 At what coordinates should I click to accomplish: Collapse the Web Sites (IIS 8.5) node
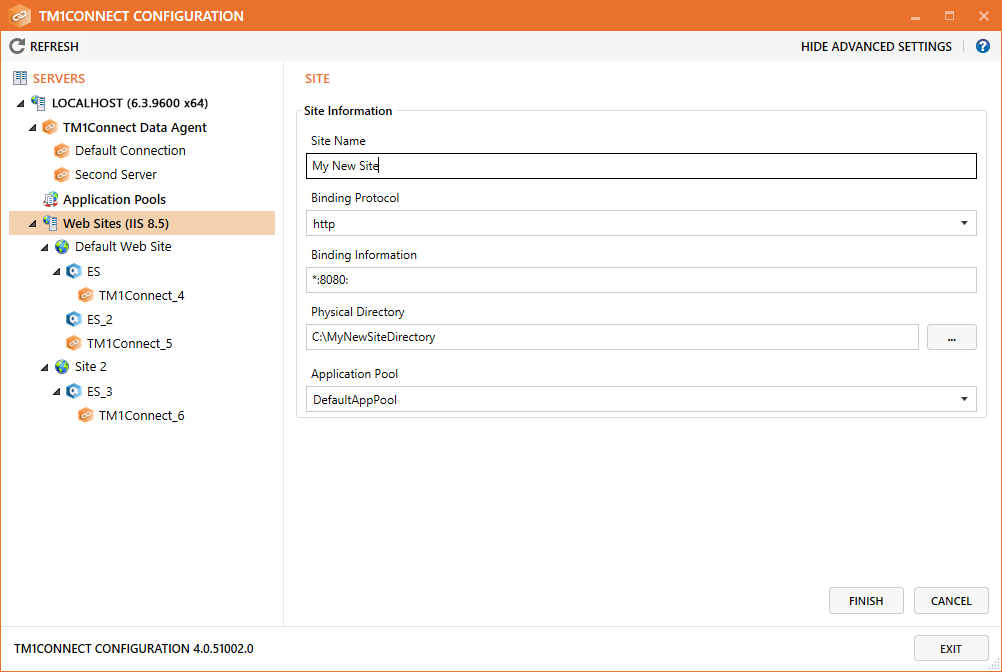(x=33, y=224)
